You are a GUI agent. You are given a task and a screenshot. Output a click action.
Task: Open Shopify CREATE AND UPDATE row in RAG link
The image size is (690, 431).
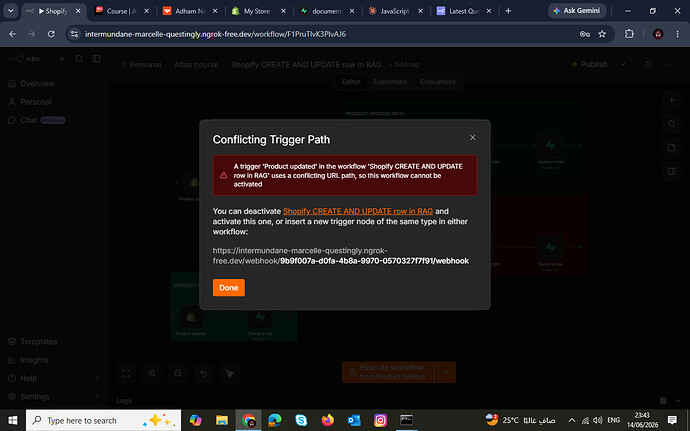(358, 211)
